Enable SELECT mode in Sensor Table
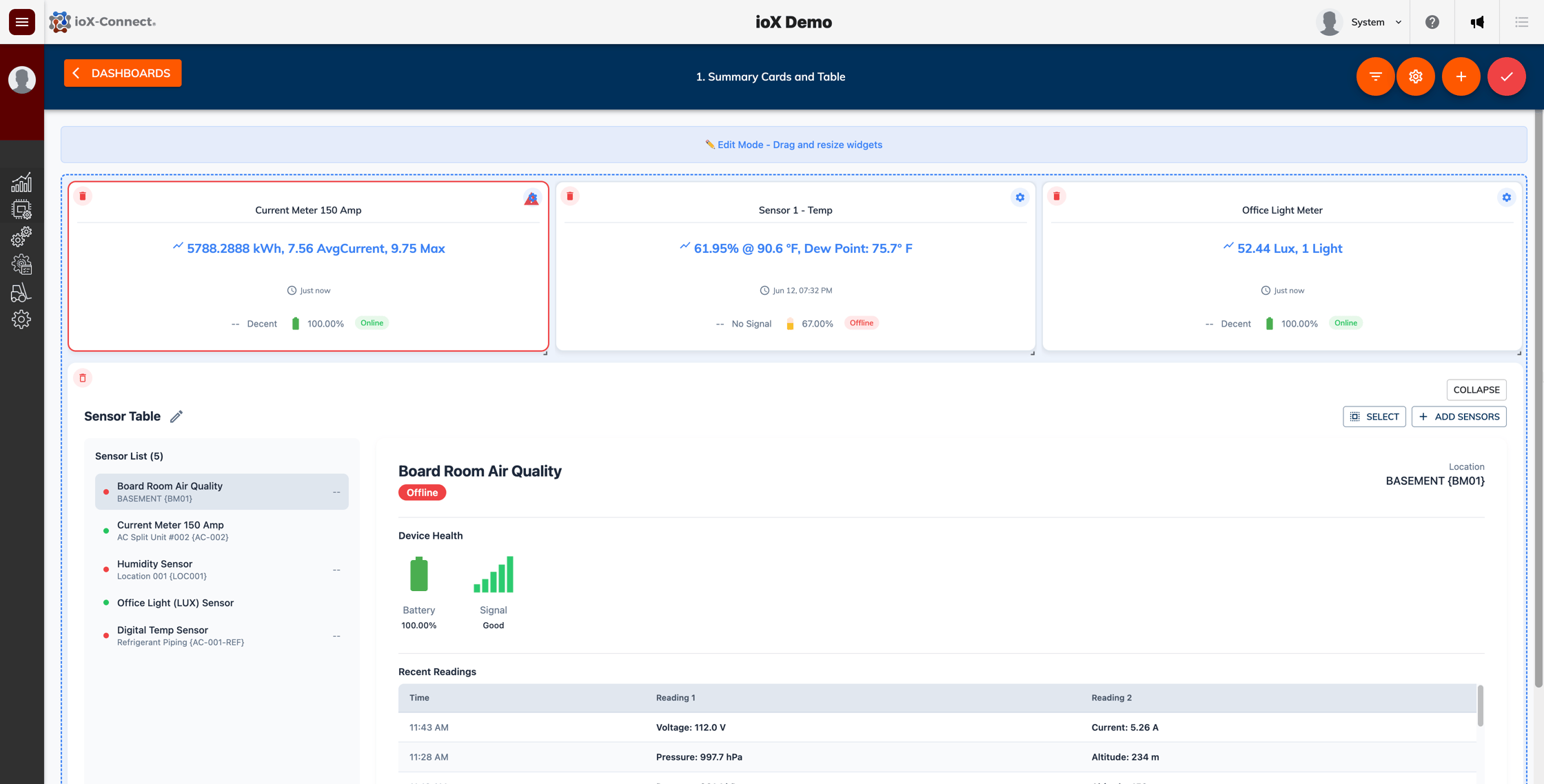The image size is (1544, 784). click(x=1374, y=416)
